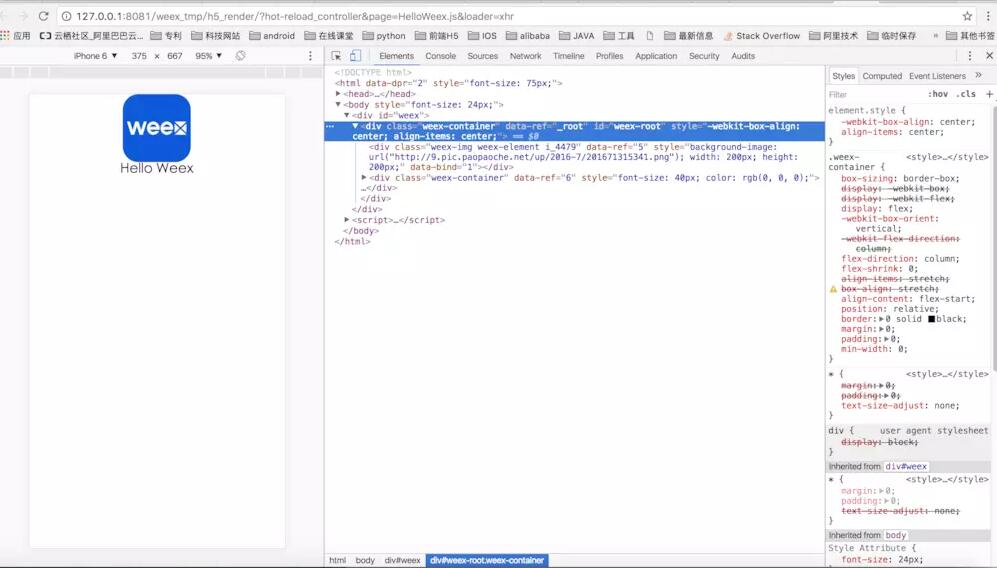Collapse the selected weex-root div node
997x568 pixels.
pos(355,126)
